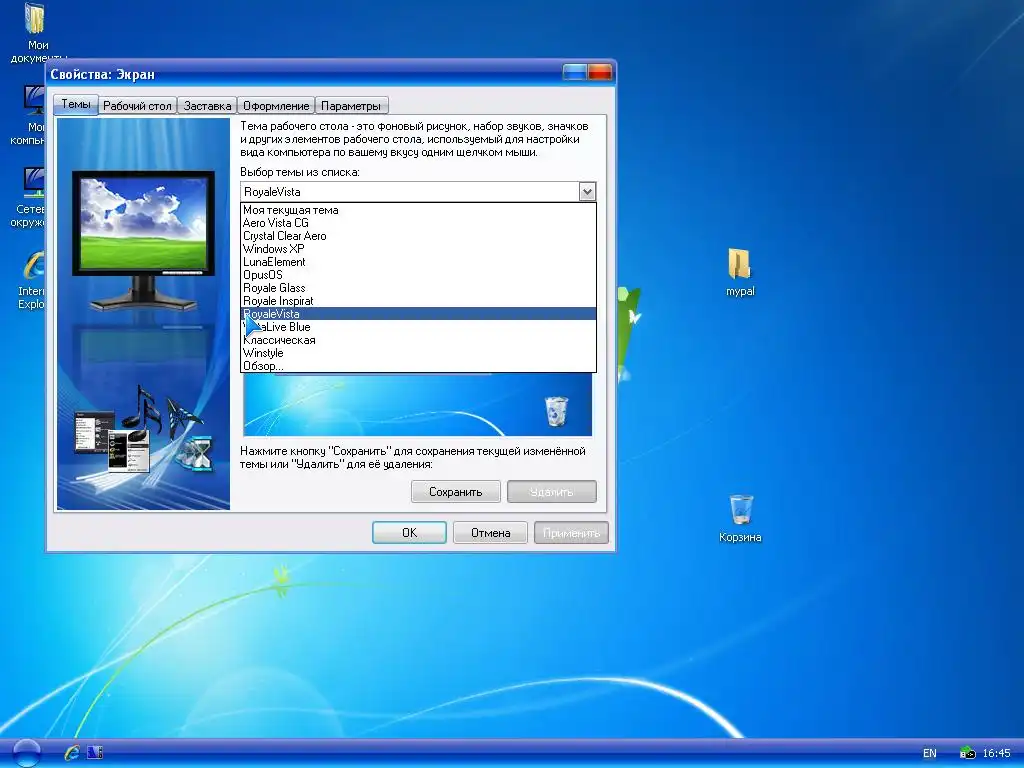Choose Классическая theme

[419, 340]
